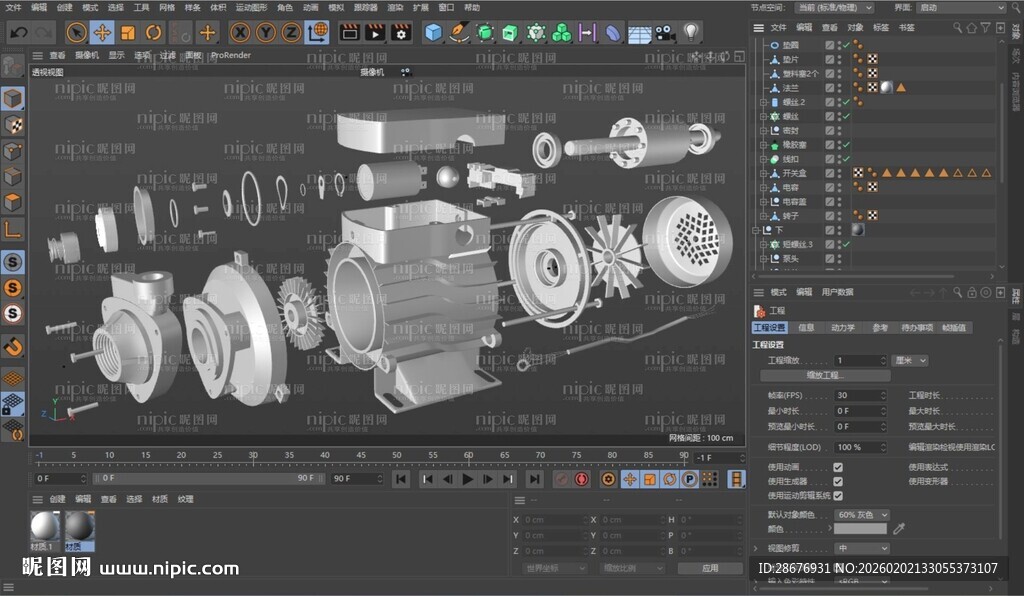Disable the 使用生成器 checkbox
This screenshot has height=596, width=1024.
click(837, 481)
